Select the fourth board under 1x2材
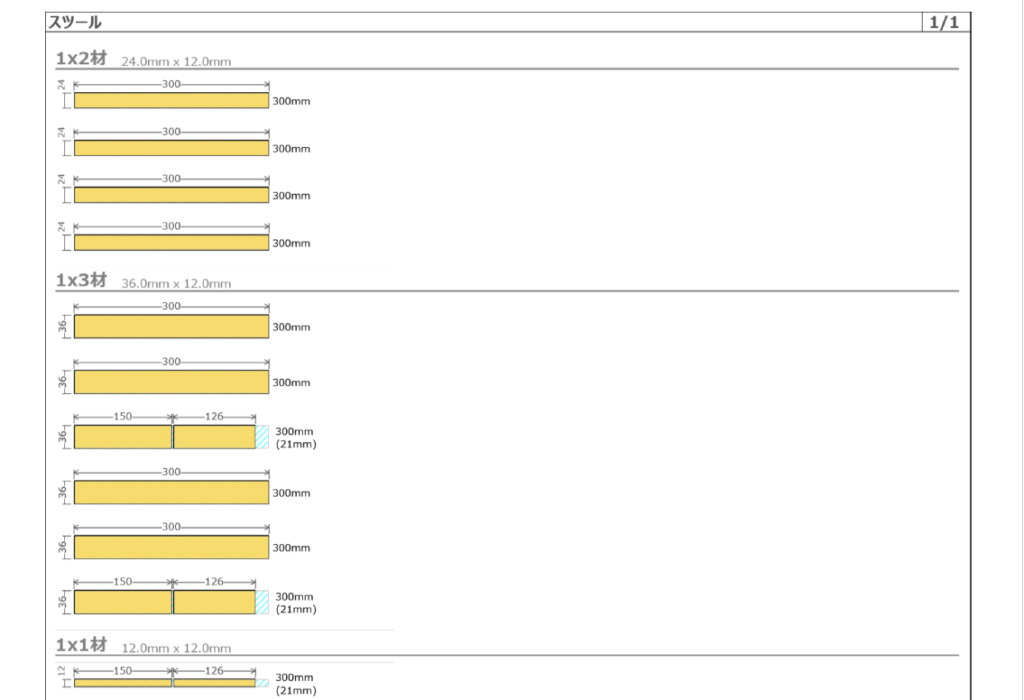The width and height of the screenshot is (1024, 700). pyautogui.click(x=171, y=243)
